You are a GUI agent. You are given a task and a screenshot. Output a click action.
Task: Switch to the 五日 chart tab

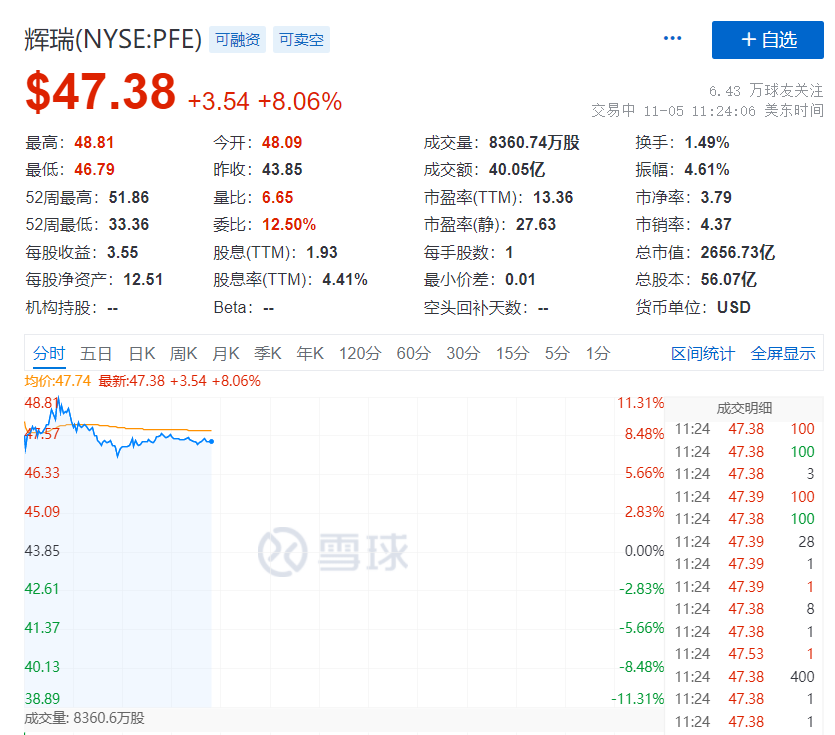click(x=96, y=353)
